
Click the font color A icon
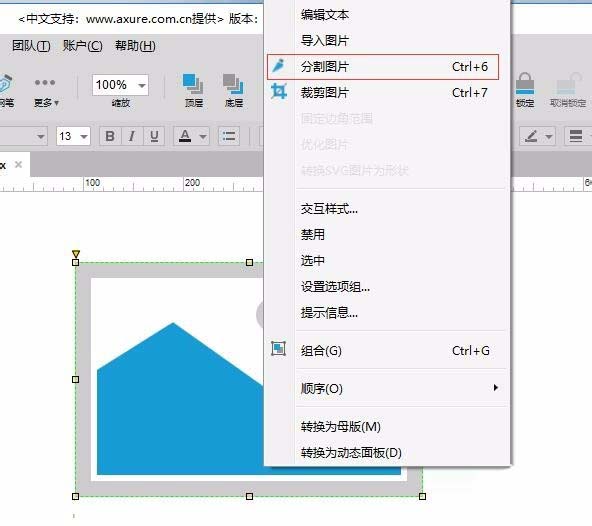[185, 136]
